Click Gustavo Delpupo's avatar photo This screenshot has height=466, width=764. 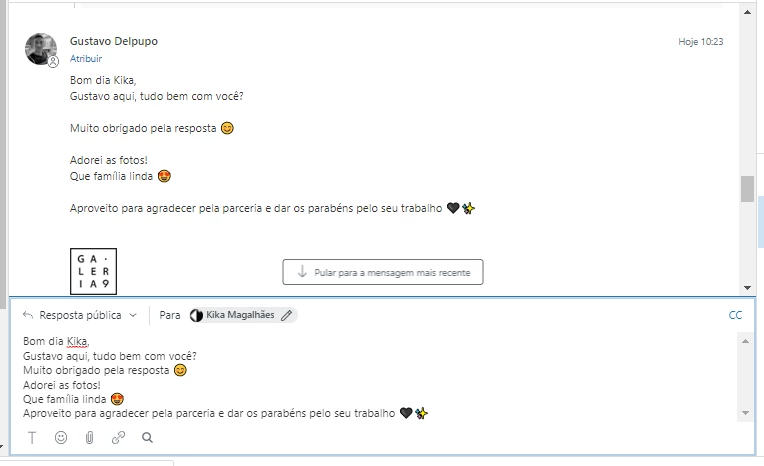point(41,49)
